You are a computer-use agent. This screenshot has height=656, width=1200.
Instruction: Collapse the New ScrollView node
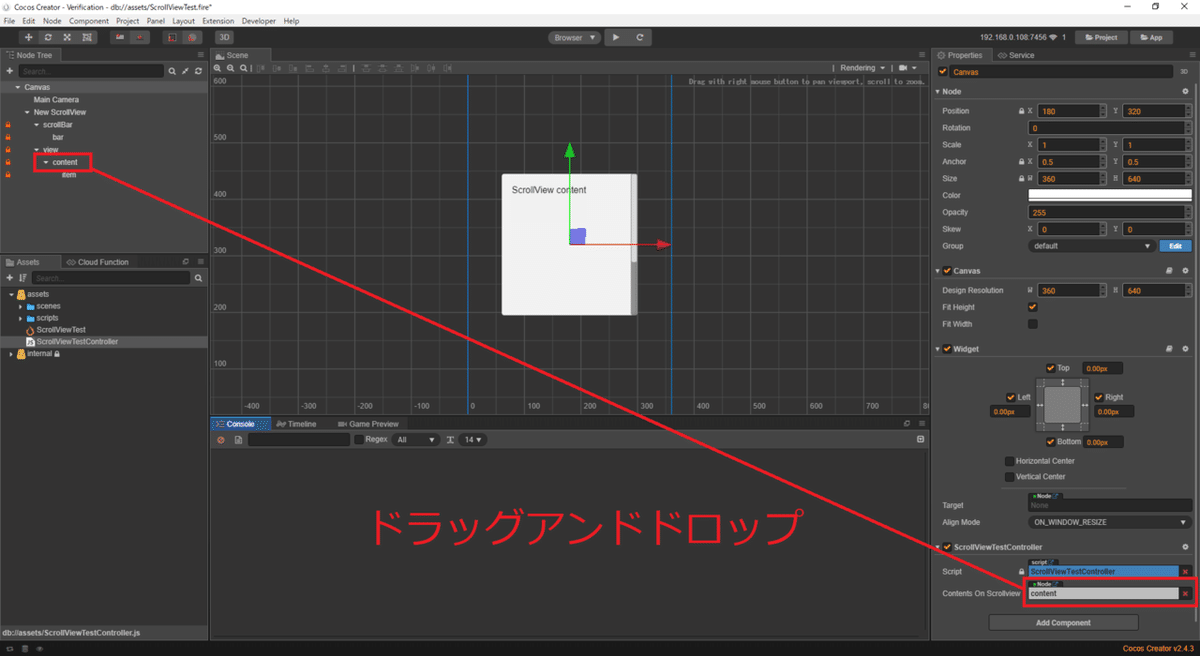27,112
